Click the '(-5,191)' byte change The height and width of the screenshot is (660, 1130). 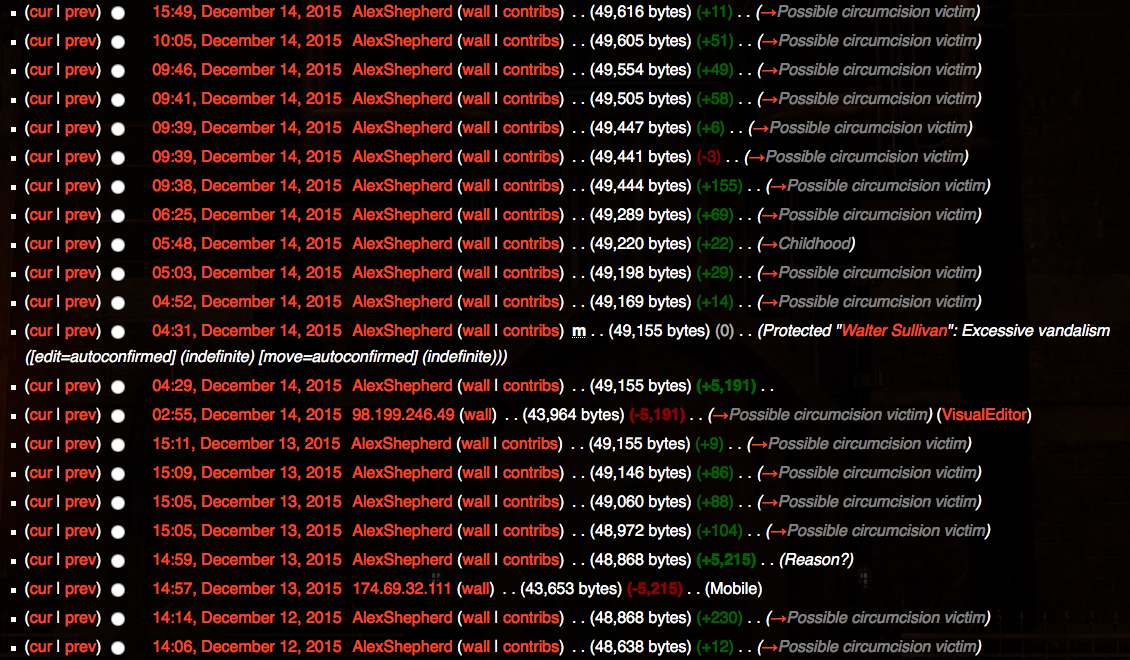[657, 415]
